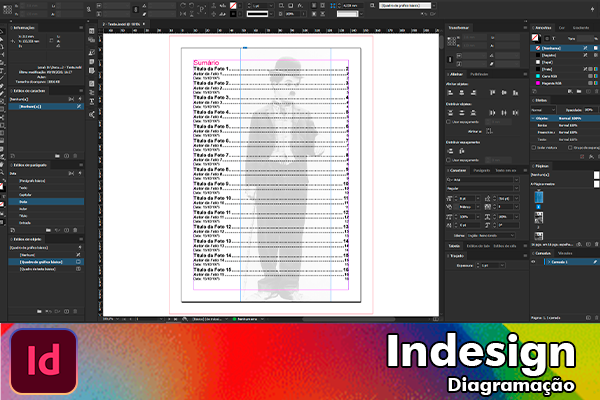Switch to the Pathfinder tab
600x400 pixels.
479,74
